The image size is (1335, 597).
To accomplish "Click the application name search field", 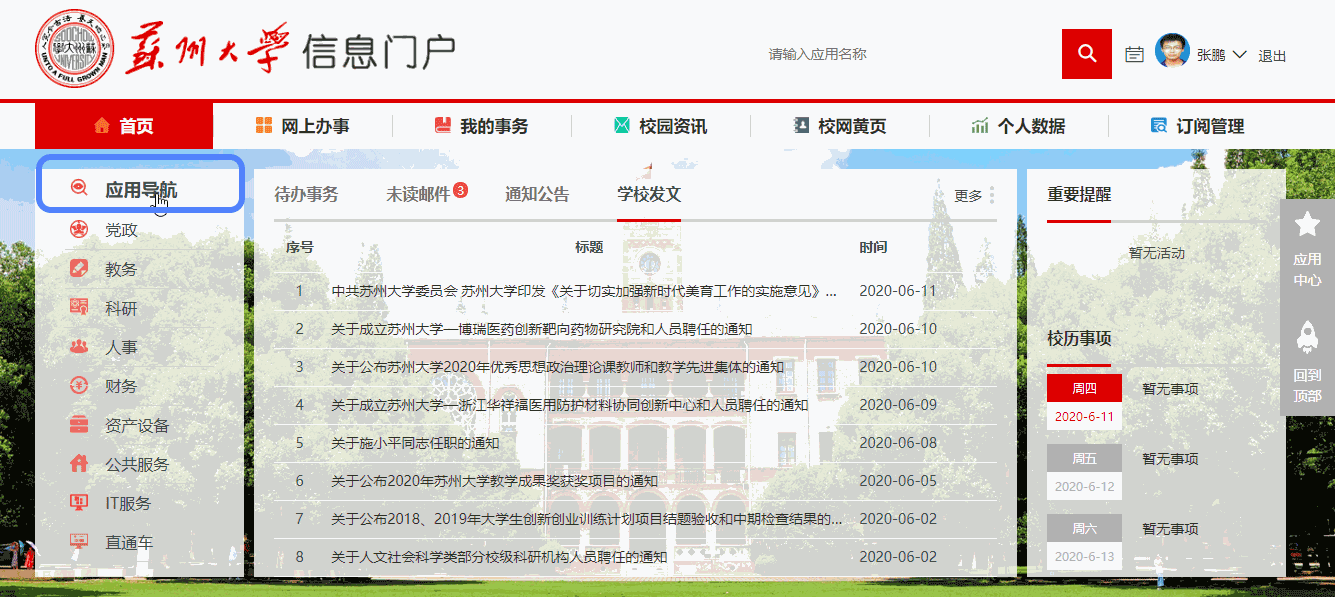I will coord(900,54).
